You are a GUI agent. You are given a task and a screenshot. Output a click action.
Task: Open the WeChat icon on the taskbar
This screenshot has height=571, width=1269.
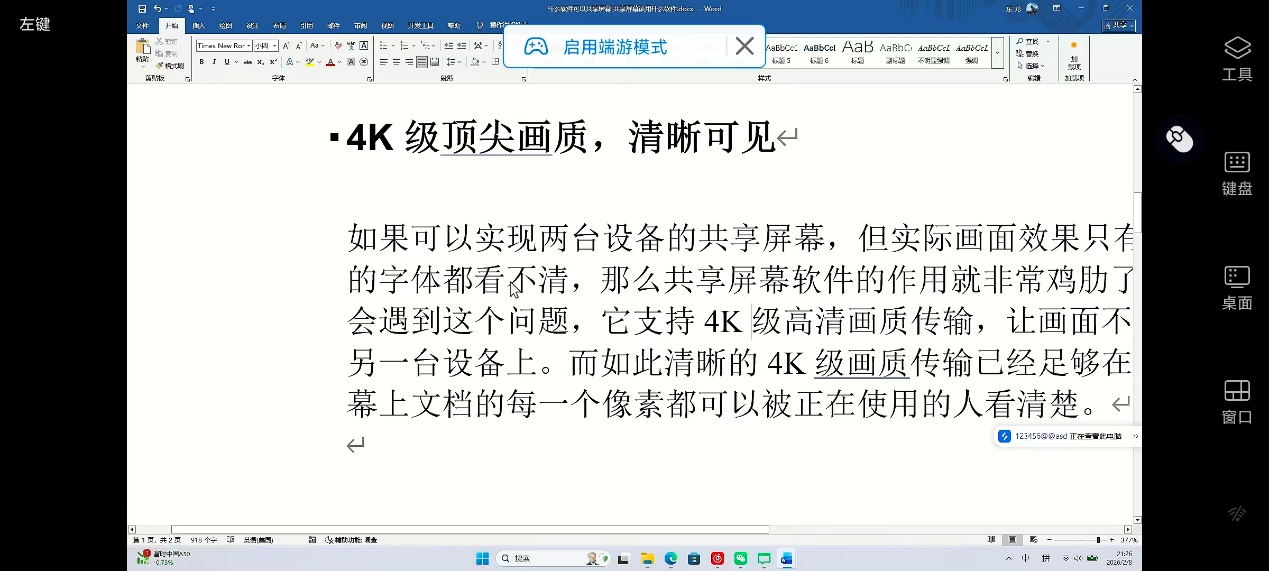741,559
